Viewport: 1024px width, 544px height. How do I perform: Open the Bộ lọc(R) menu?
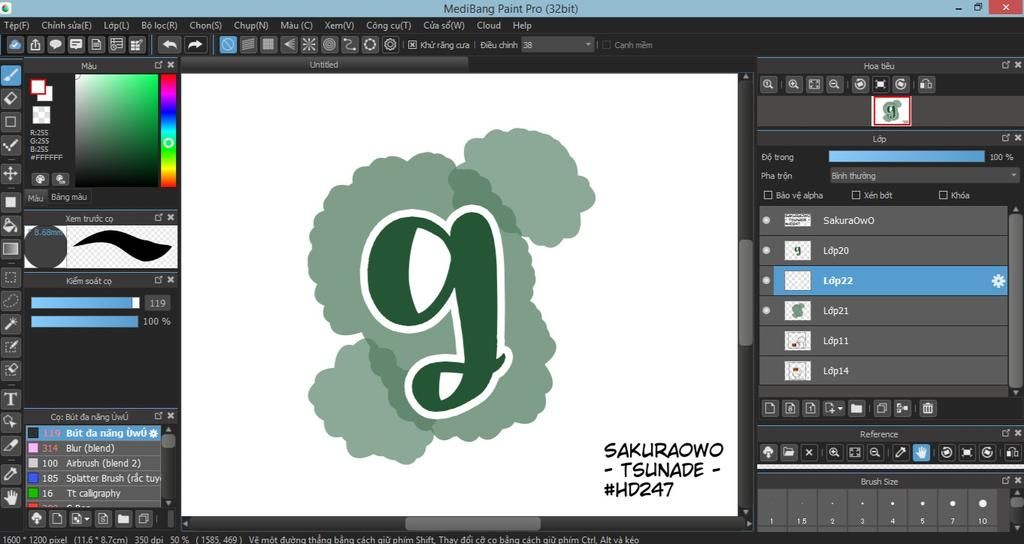click(159, 25)
